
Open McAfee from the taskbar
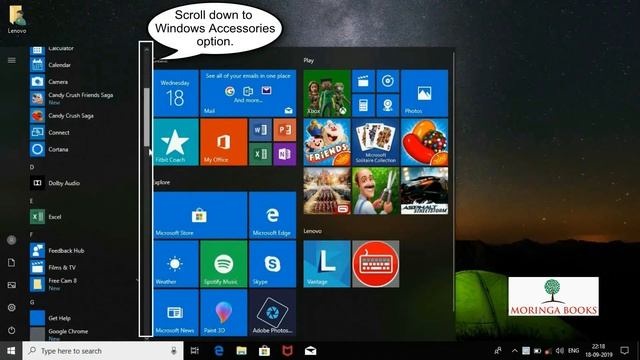coord(287,351)
